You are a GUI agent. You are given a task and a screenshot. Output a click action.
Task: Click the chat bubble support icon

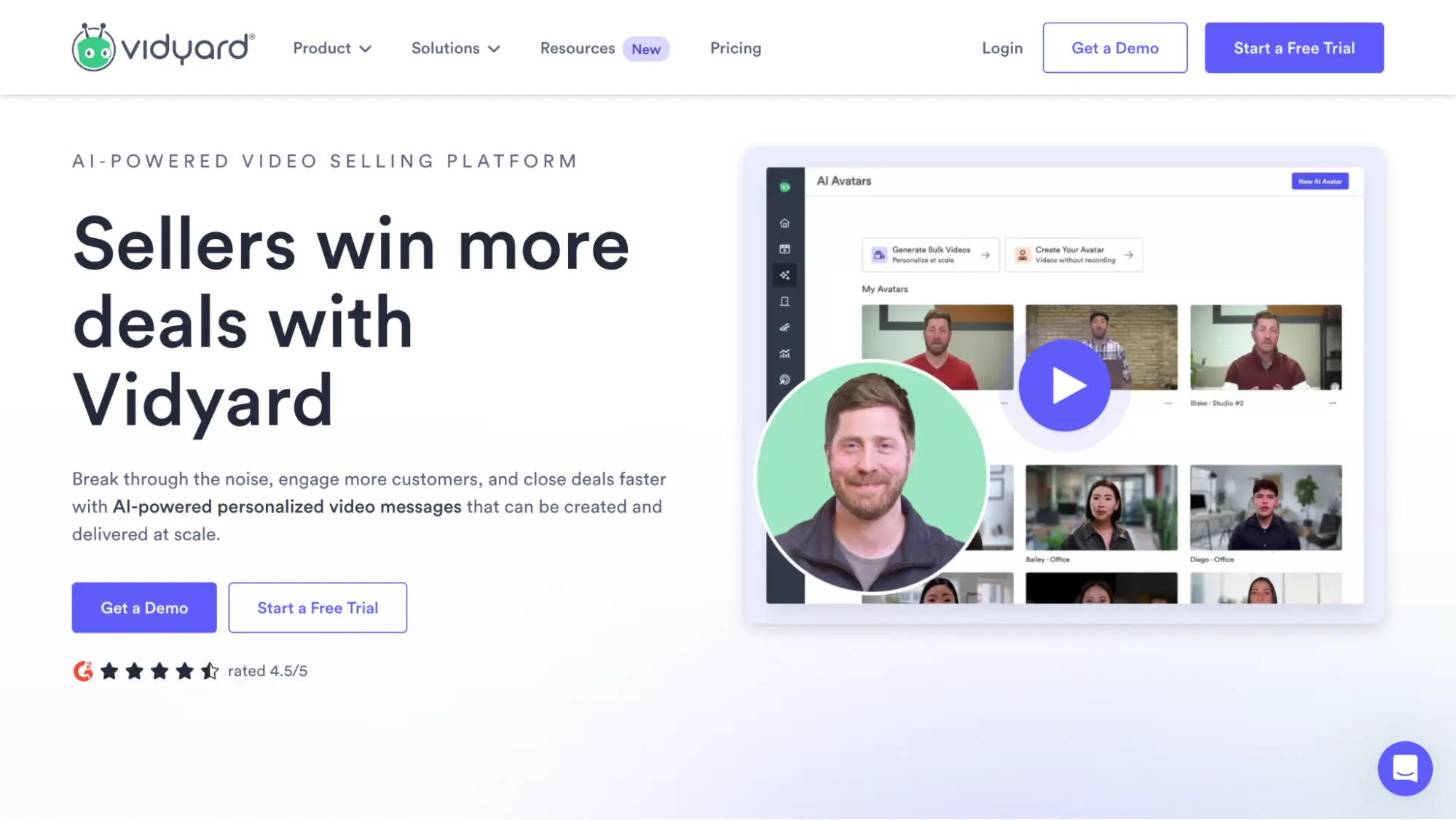click(x=1405, y=768)
